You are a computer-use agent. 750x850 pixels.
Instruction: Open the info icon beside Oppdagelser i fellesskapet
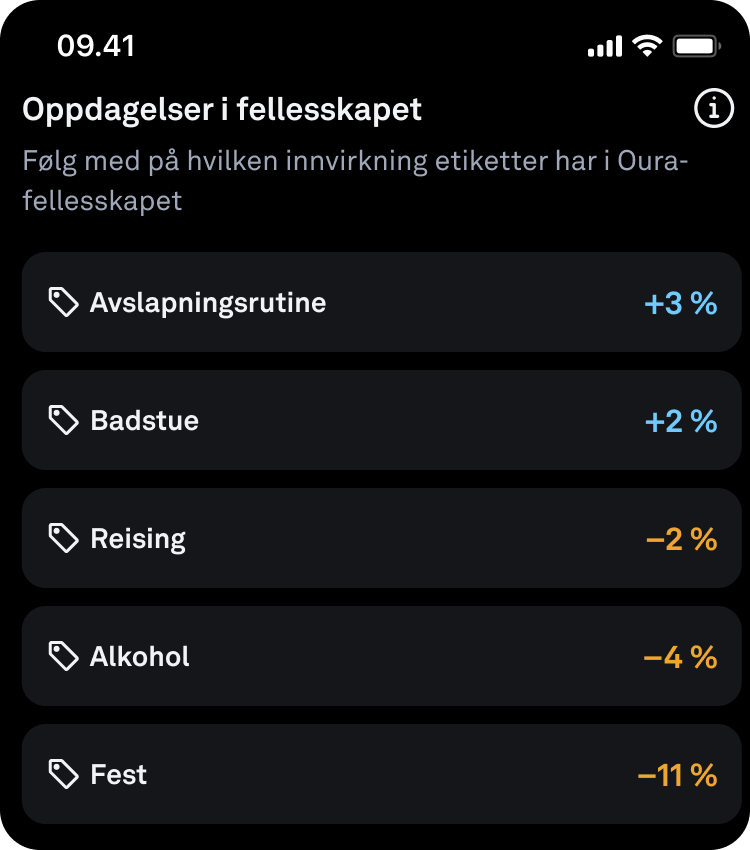point(714,108)
